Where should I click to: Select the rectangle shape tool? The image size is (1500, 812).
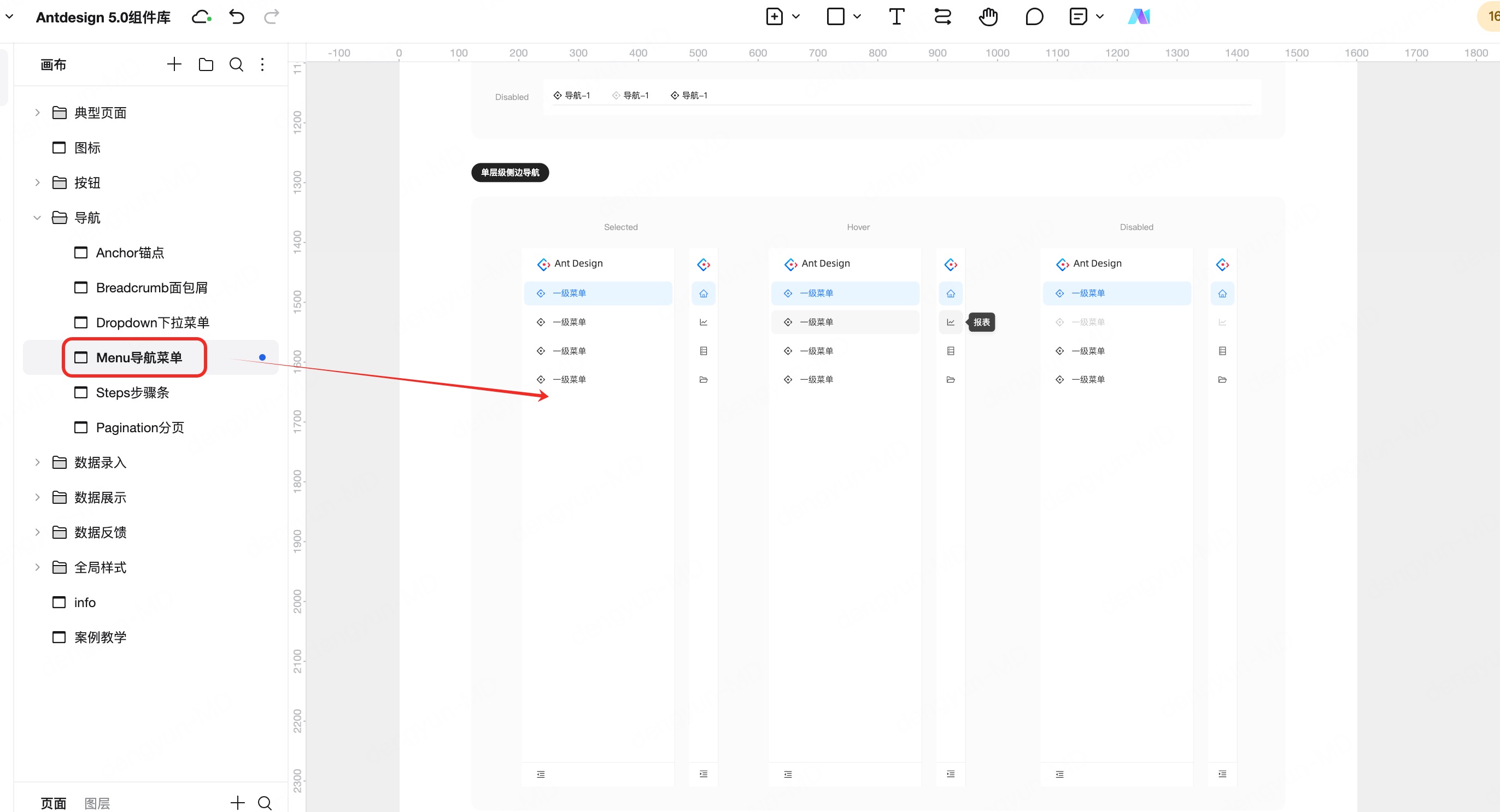point(836,16)
